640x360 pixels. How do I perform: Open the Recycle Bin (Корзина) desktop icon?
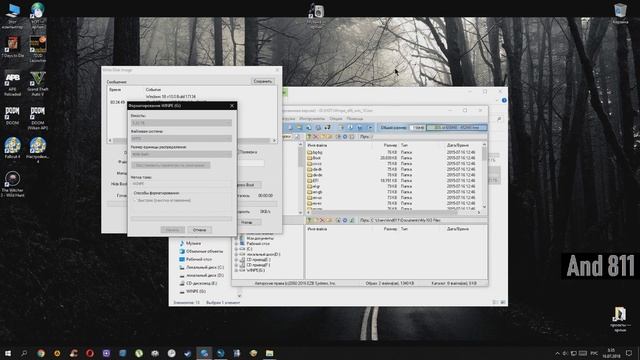click(x=620, y=13)
